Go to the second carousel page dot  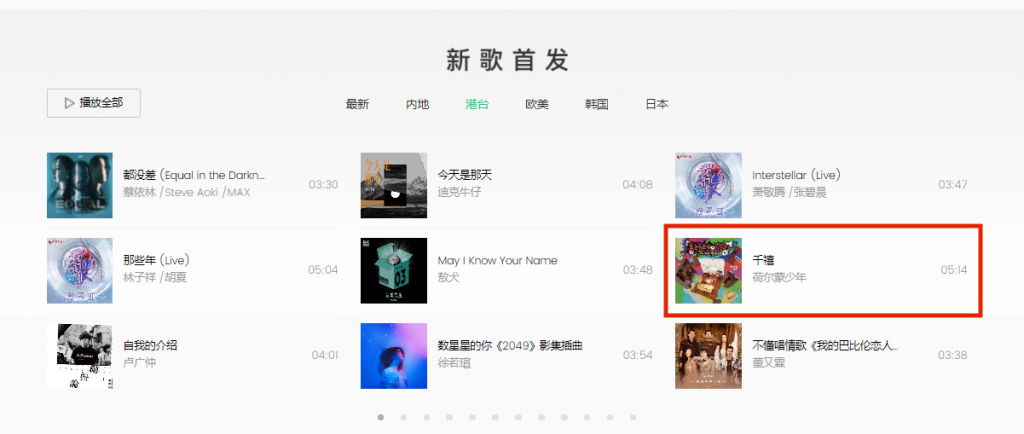pyautogui.click(x=404, y=417)
